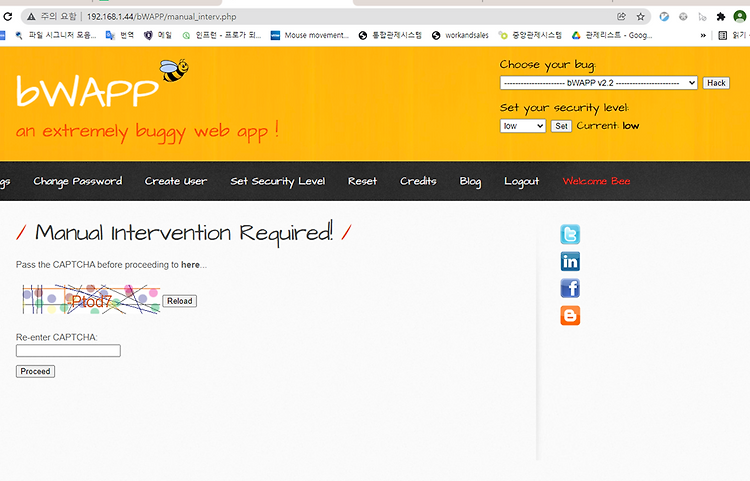Open the Chrome profile avatar
Viewport: 750px width, 481px height.
[739, 17]
